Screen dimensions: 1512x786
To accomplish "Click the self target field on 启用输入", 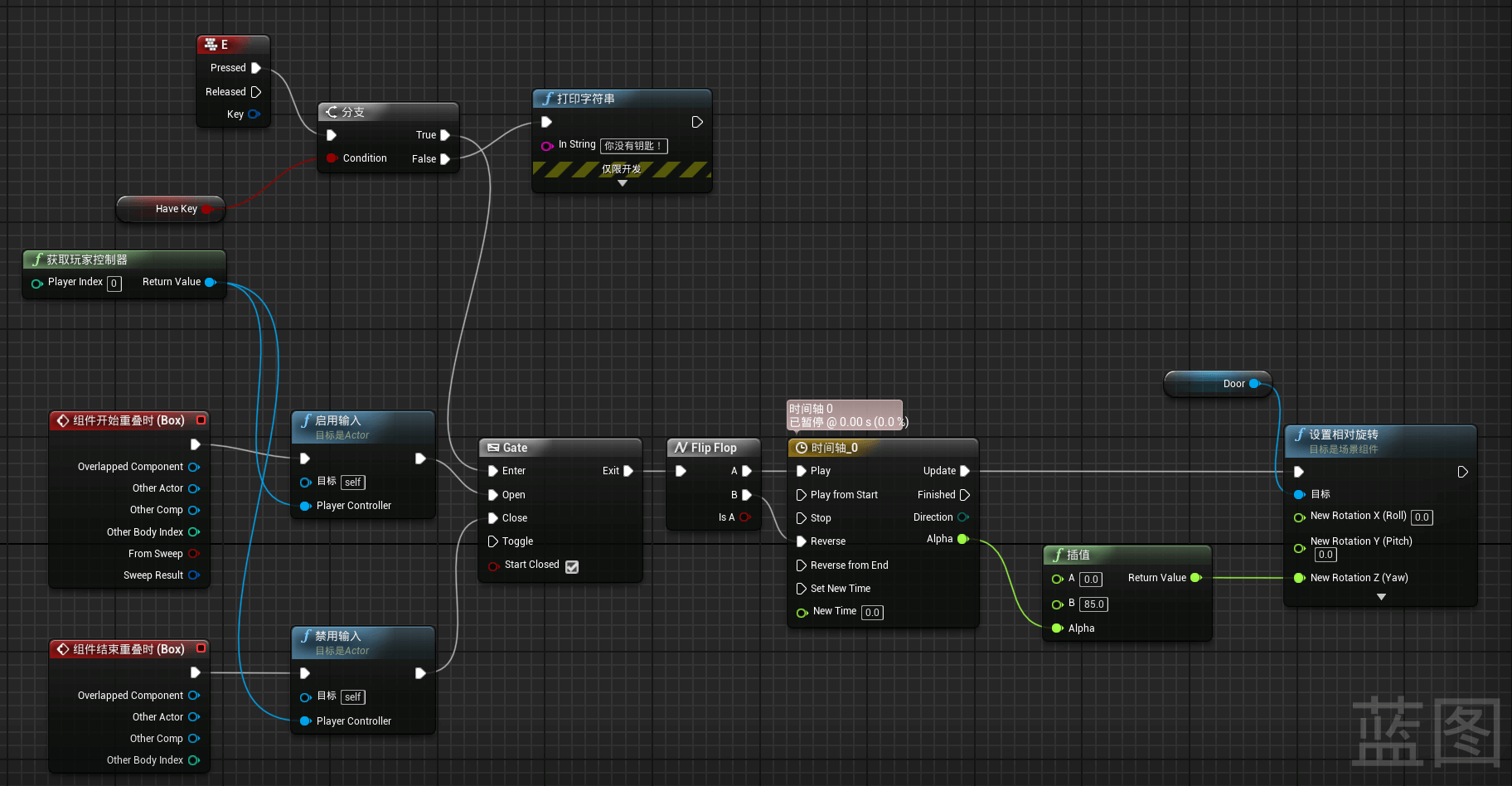I will tap(353, 483).
